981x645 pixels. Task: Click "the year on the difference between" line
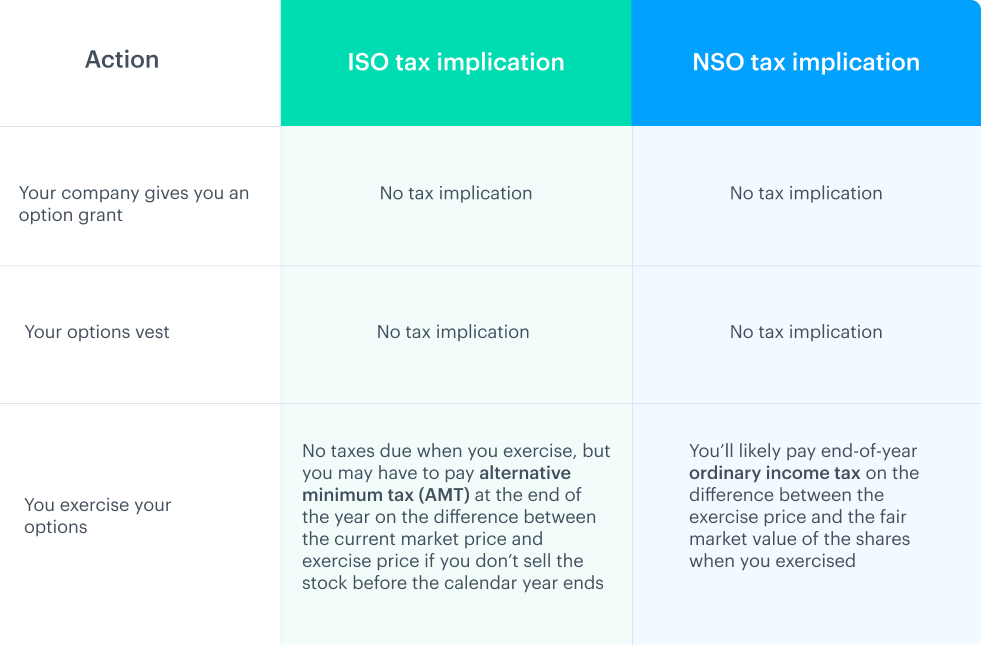coord(449,517)
